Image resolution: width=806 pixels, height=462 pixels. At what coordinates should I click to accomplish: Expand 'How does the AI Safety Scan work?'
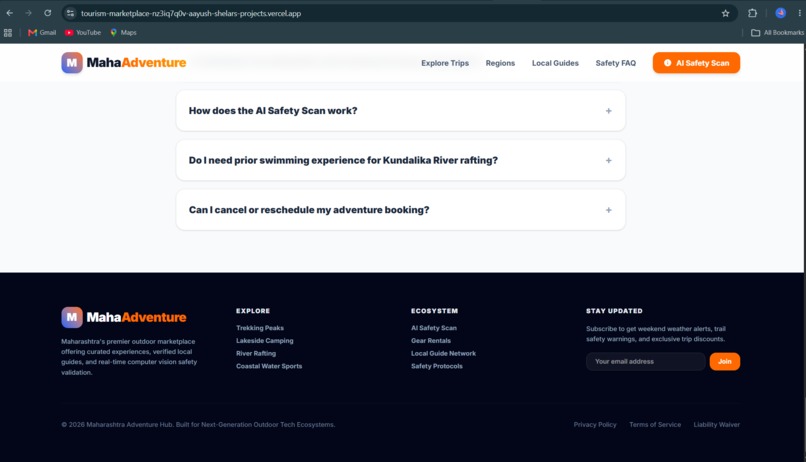click(400, 110)
